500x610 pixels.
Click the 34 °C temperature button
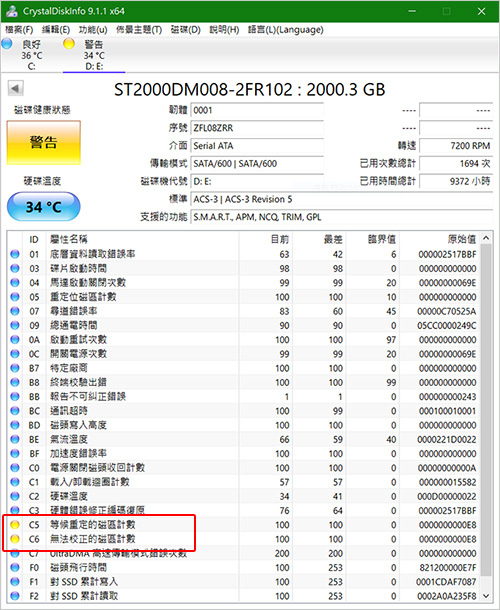coord(44,207)
